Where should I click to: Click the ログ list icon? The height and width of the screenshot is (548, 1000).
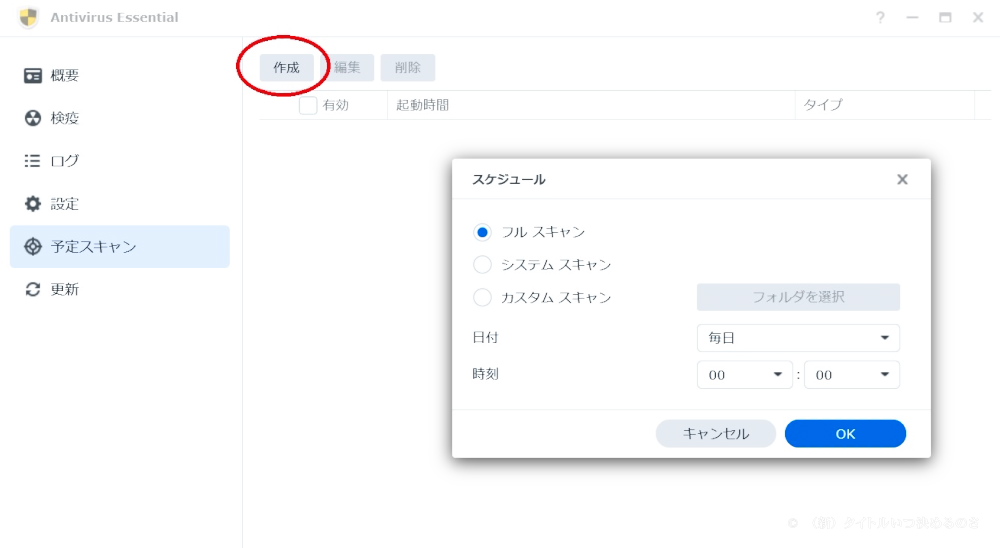[33, 161]
